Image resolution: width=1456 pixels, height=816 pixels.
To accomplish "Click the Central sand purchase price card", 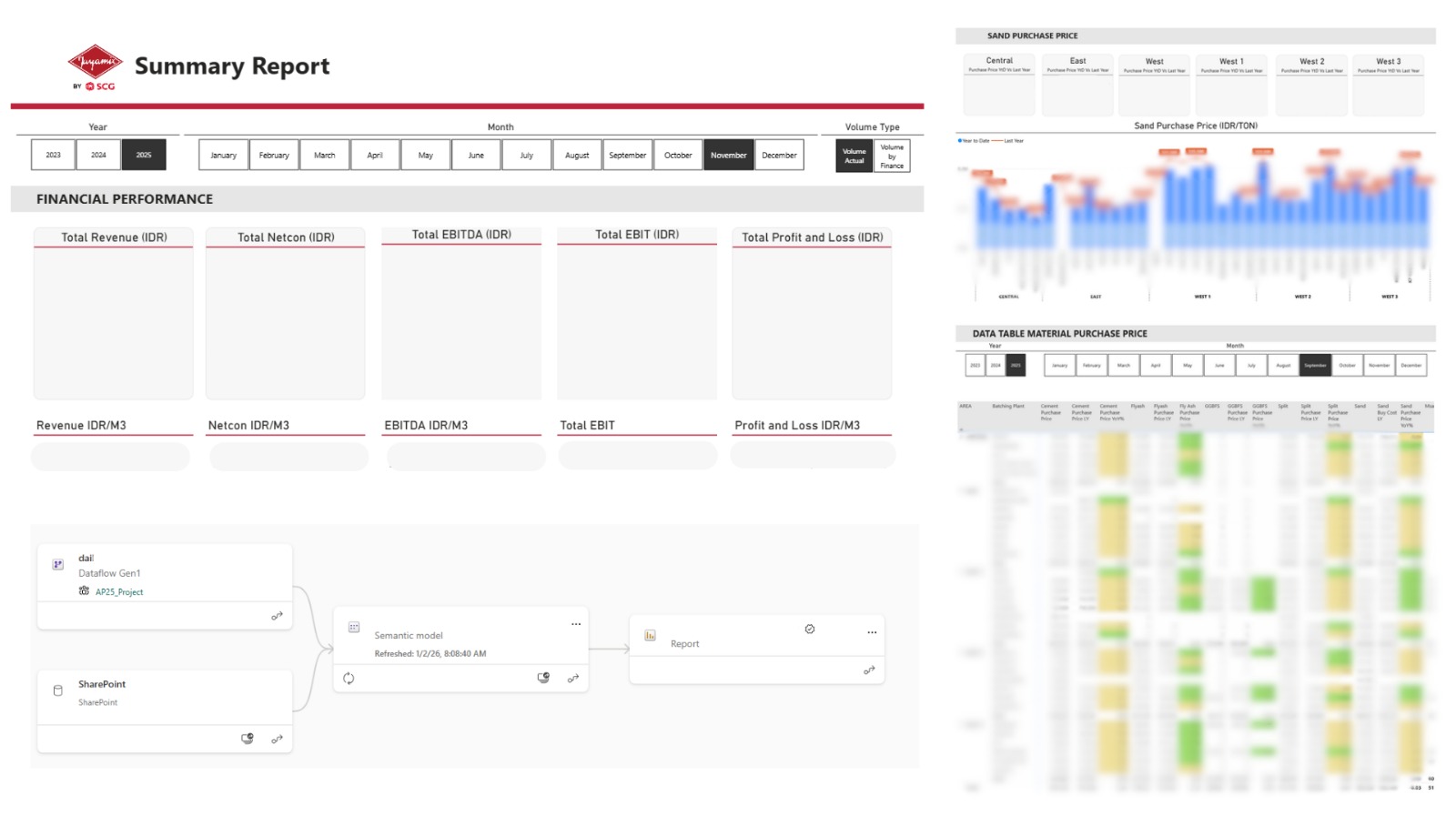I will click(x=999, y=85).
